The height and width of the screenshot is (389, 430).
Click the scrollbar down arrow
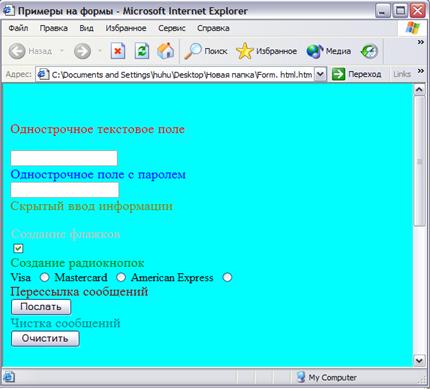point(419,360)
